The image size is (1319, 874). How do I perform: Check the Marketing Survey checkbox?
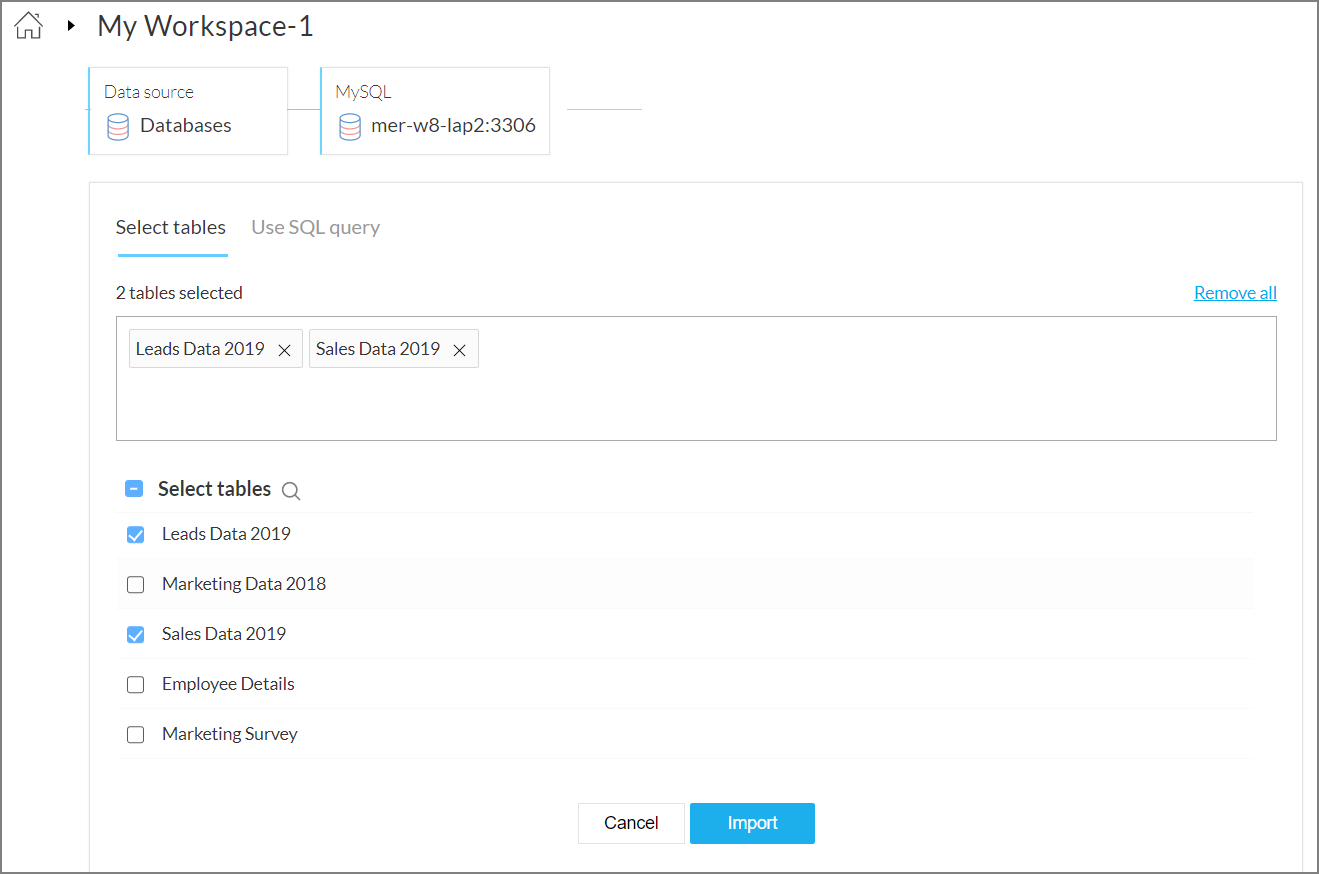136,735
